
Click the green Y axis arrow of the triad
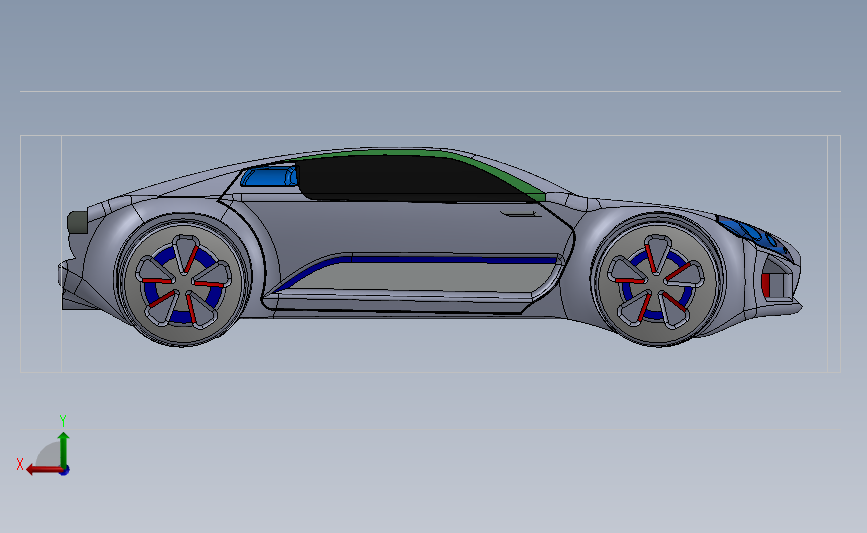coord(64,449)
